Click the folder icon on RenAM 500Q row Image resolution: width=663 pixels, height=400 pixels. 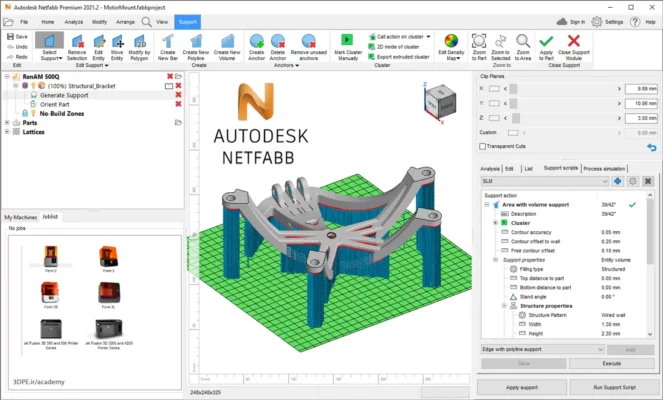[178, 77]
